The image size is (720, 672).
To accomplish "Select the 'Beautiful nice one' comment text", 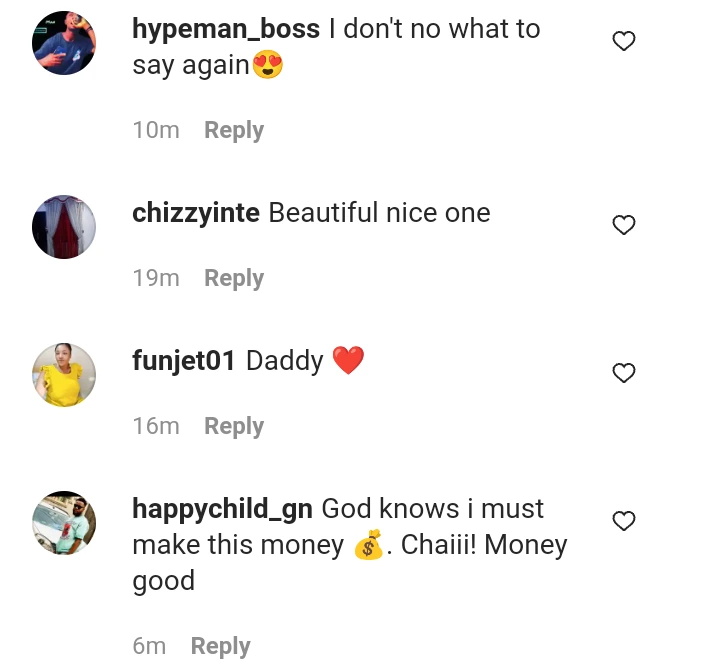I will 380,213.
